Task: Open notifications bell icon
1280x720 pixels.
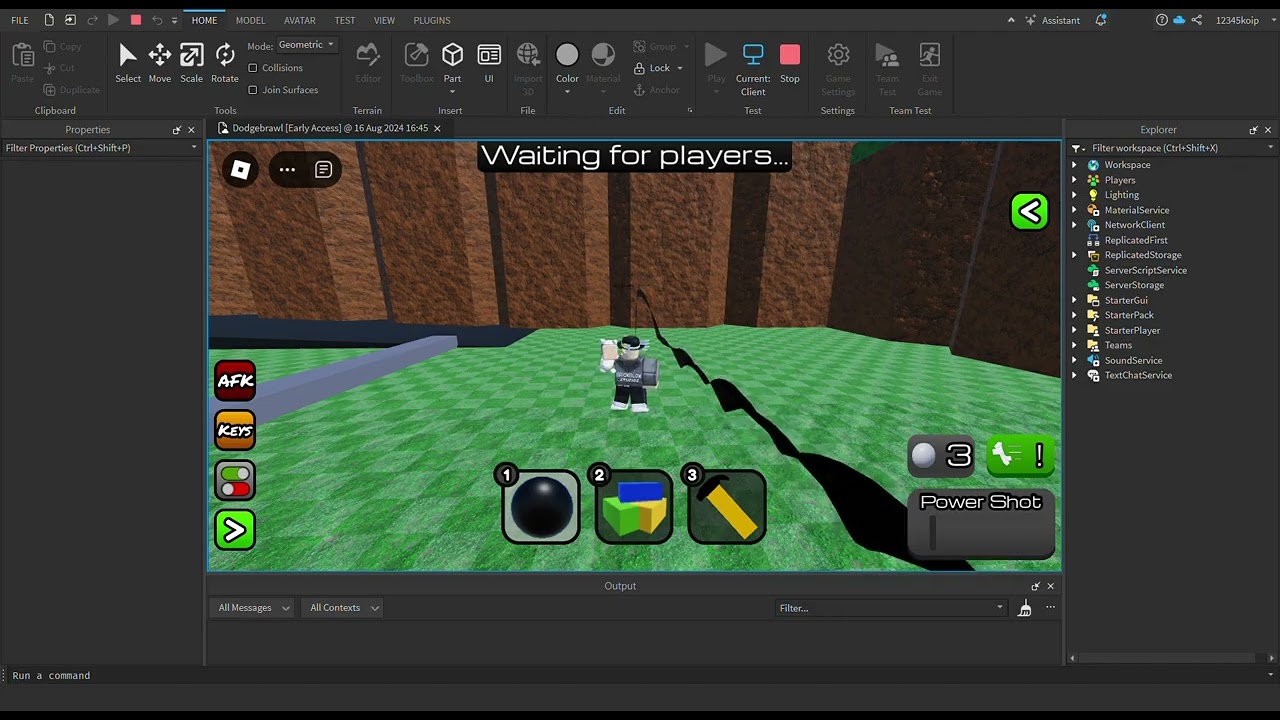Action: click(x=1101, y=20)
